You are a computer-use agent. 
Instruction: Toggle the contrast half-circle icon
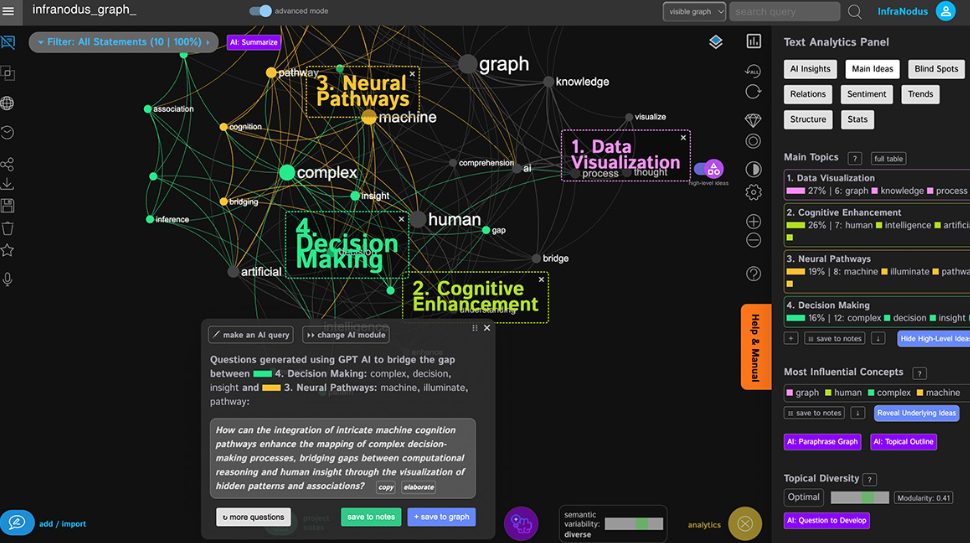(x=753, y=169)
